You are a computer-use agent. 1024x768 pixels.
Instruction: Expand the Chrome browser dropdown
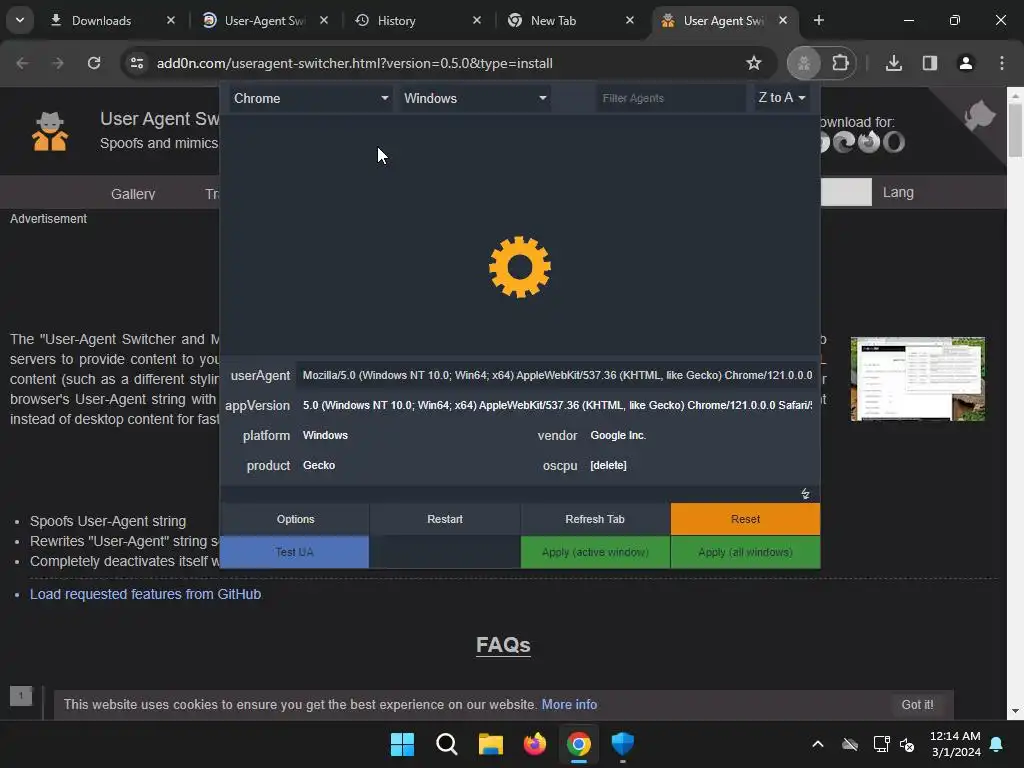[311, 99]
